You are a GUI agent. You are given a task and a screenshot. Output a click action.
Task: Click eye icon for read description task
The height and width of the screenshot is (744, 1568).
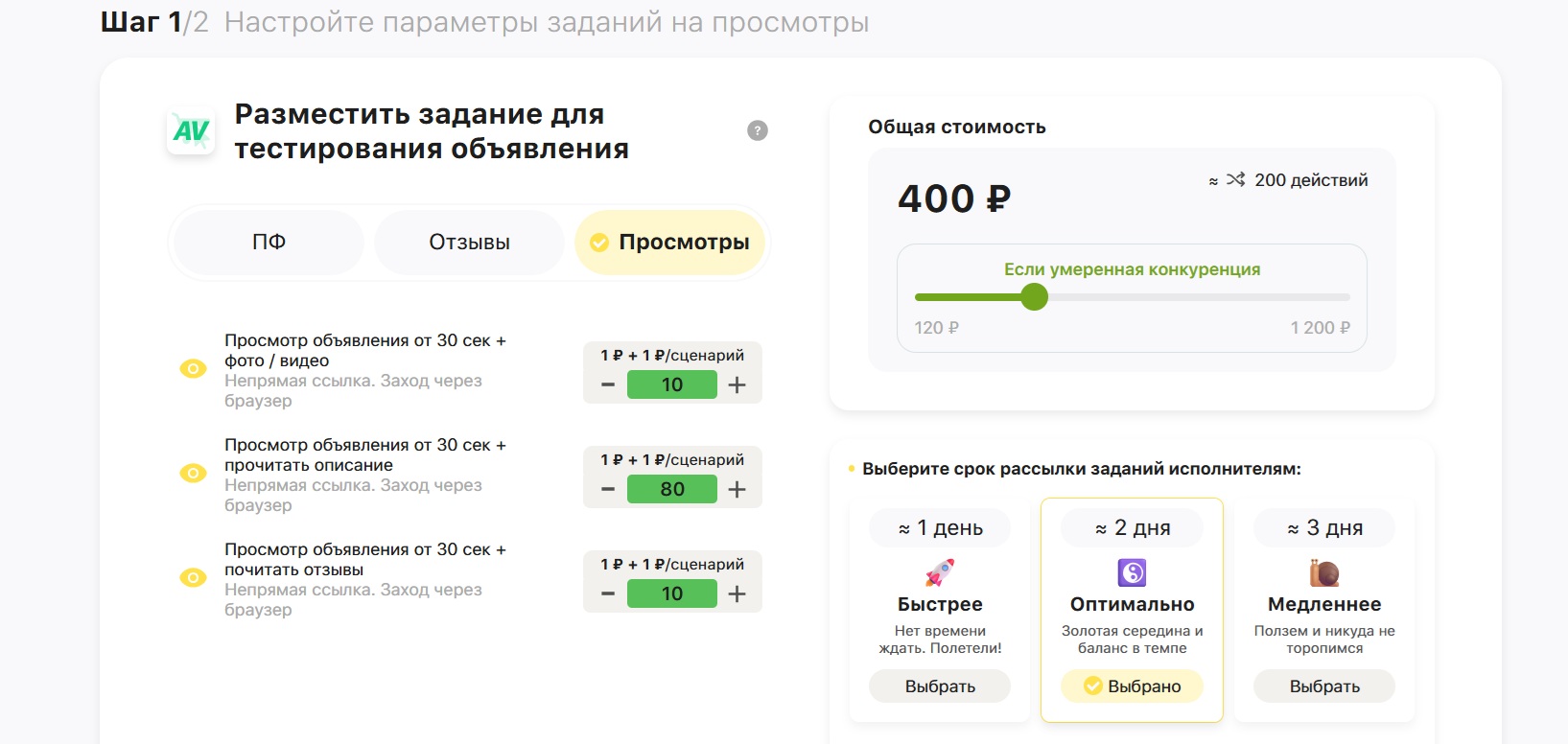193,474
